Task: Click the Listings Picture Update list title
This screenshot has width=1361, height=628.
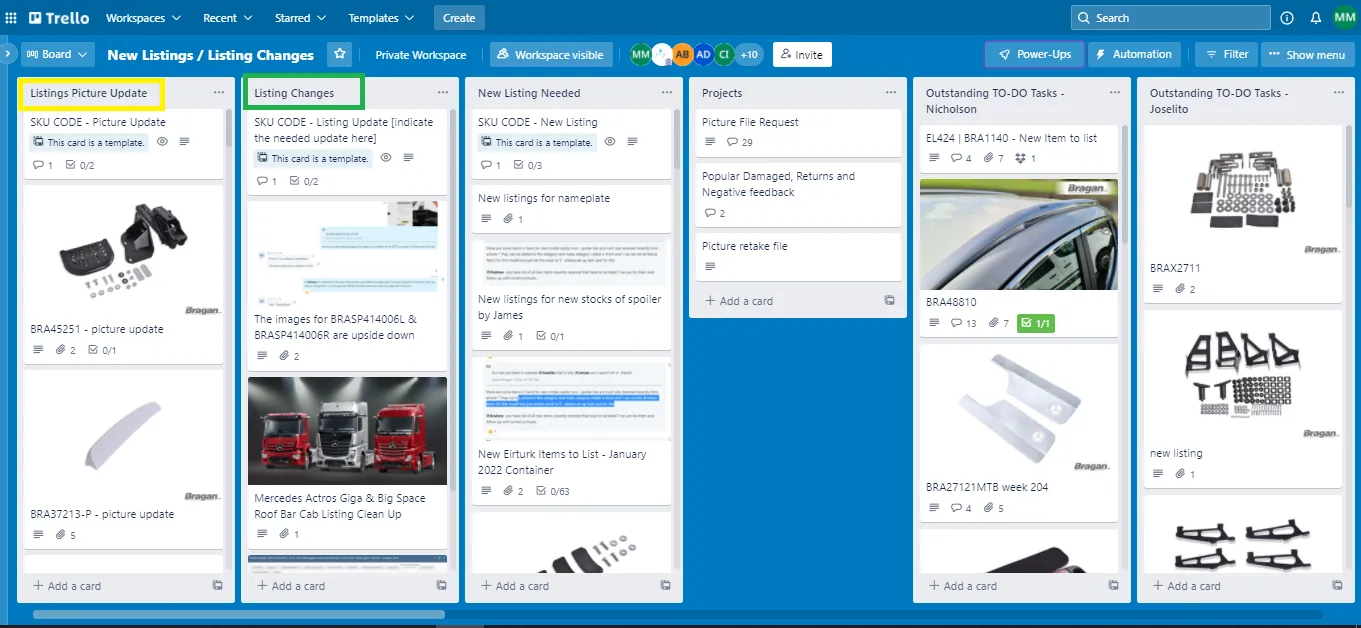Action: click(x=89, y=93)
